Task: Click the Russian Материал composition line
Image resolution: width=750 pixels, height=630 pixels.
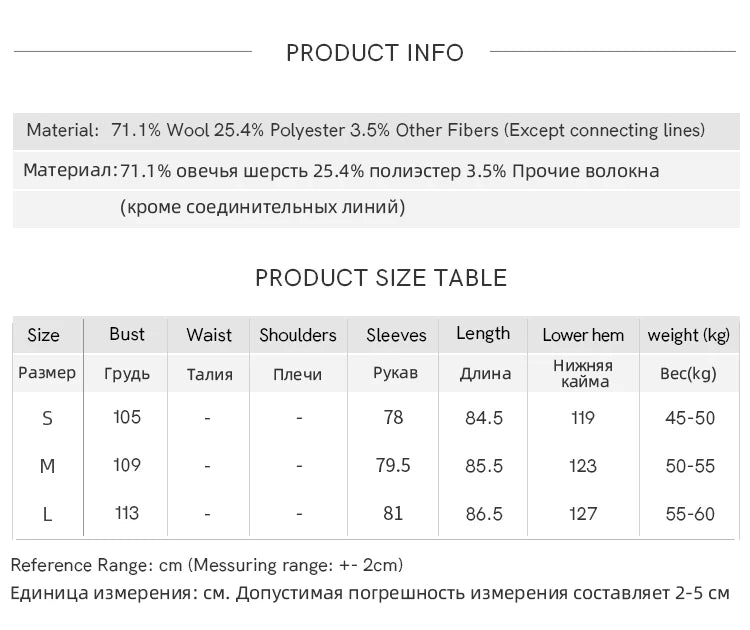Action: click(x=341, y=171)
